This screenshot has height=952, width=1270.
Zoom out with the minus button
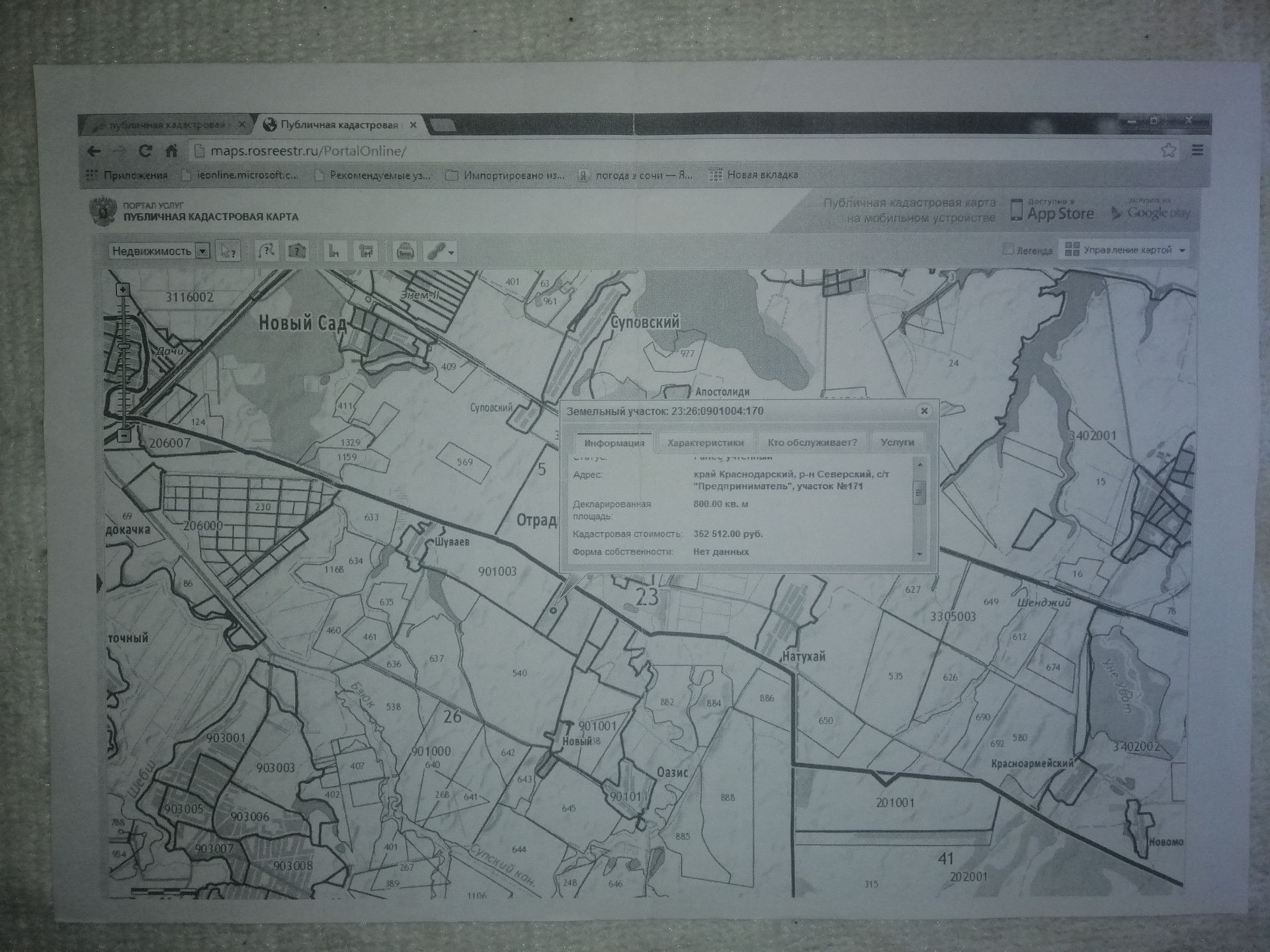124,436
